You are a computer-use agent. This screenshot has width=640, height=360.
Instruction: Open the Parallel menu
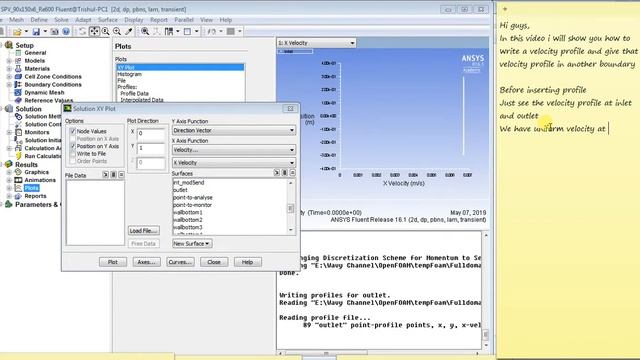tap(184, 20)
